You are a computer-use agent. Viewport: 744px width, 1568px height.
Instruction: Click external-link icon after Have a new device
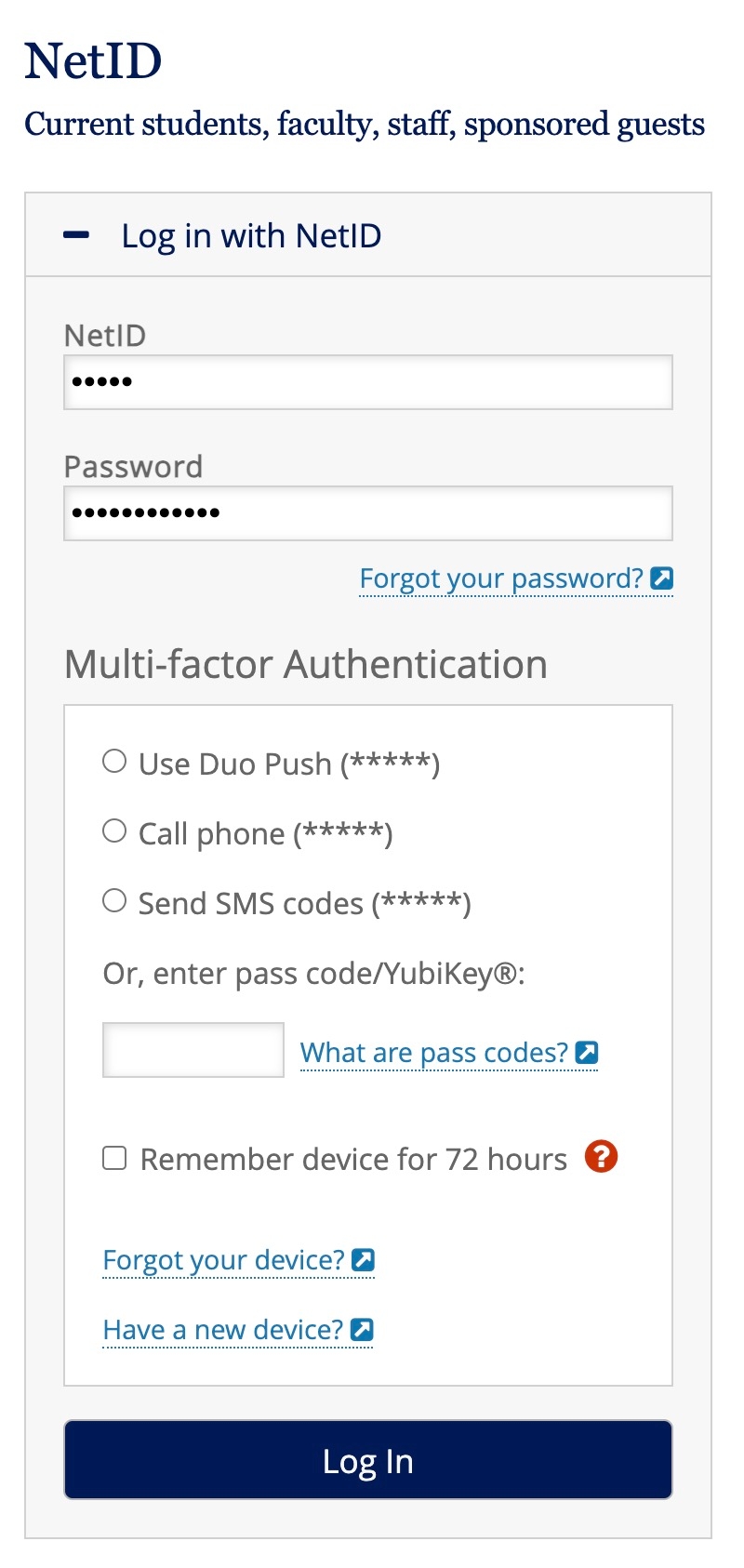pyautogui.click(x=362, y=1330)
